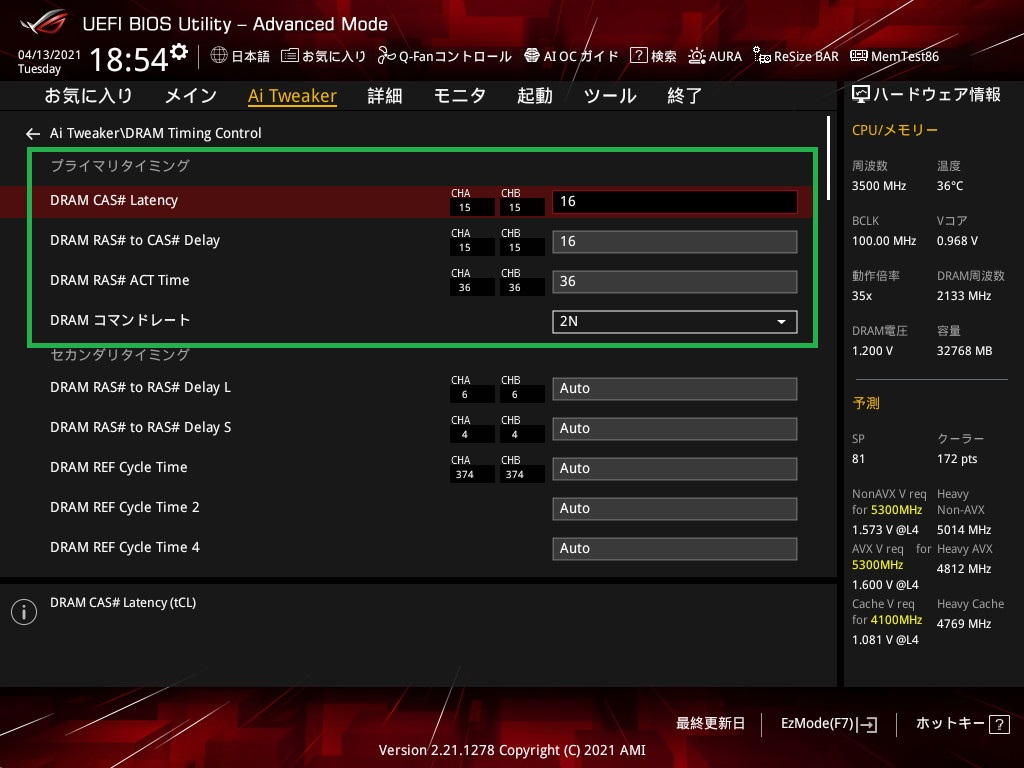Expand DRAM コマンドレート dropdown arrow
1024x768 pixels.
[781, 322]
